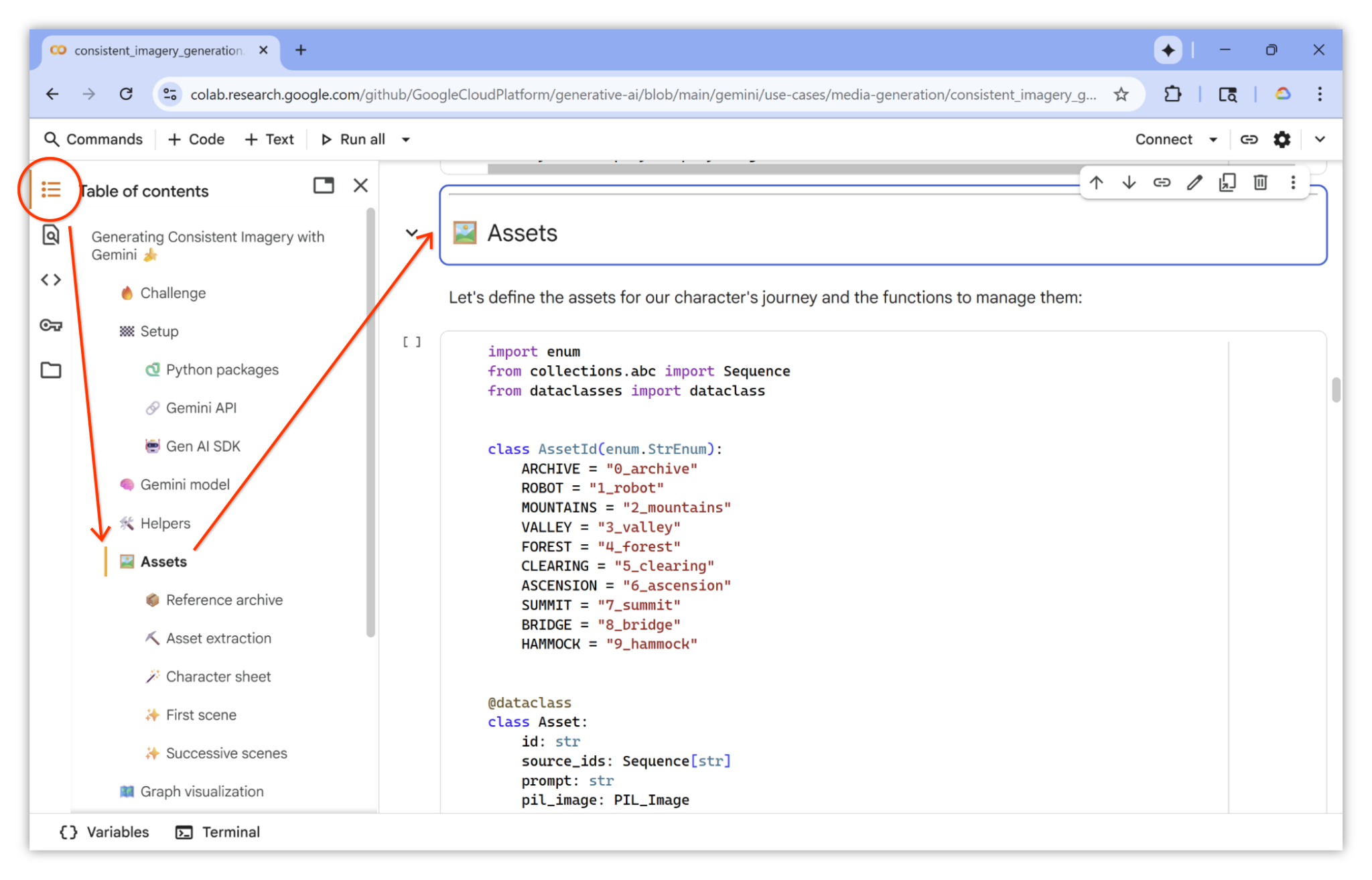1372x880 pixels.
Task: Move cell up with arrow icon
Action: coord(1096,182)
